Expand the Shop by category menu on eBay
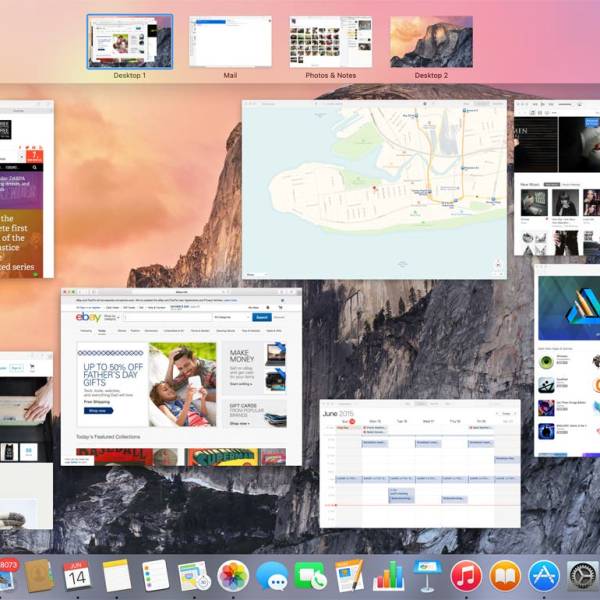Screen dimensions: 600x600 111,317
